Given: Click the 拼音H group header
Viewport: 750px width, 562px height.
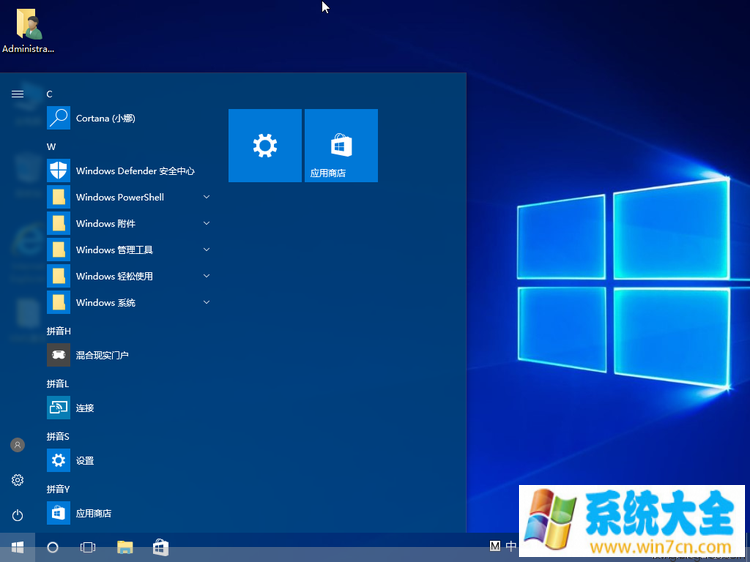Looking at the screenshot, I should (58, 331).
